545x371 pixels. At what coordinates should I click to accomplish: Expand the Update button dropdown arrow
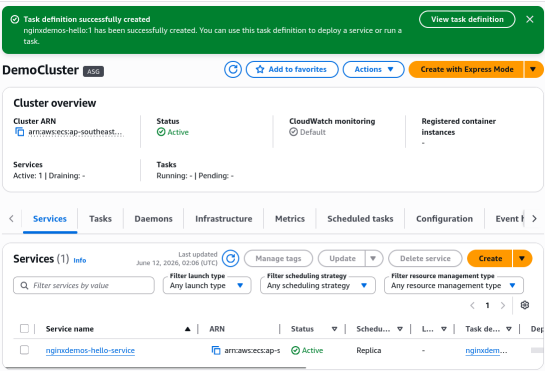374,258
